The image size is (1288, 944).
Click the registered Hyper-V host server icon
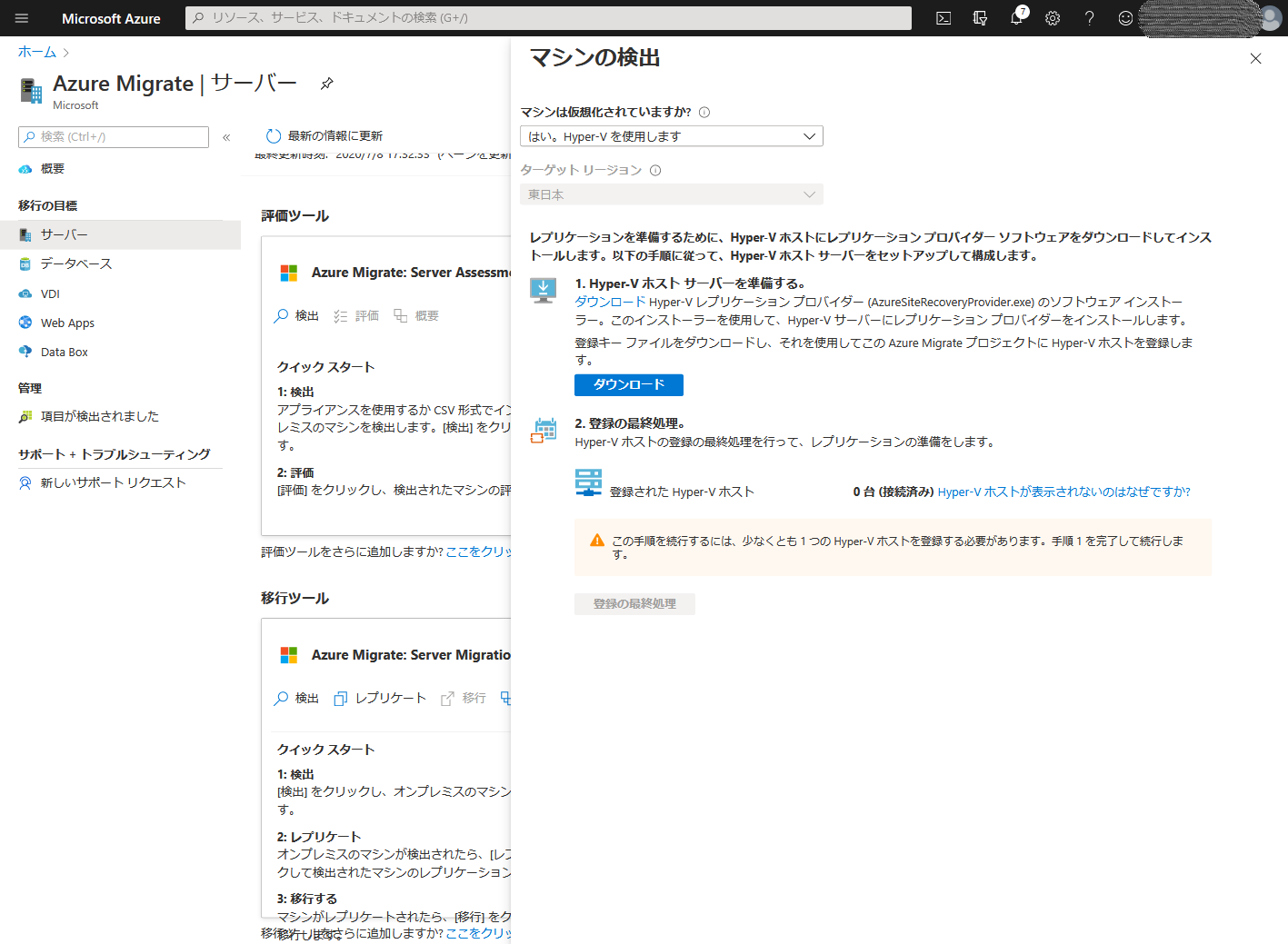point(589,482)
